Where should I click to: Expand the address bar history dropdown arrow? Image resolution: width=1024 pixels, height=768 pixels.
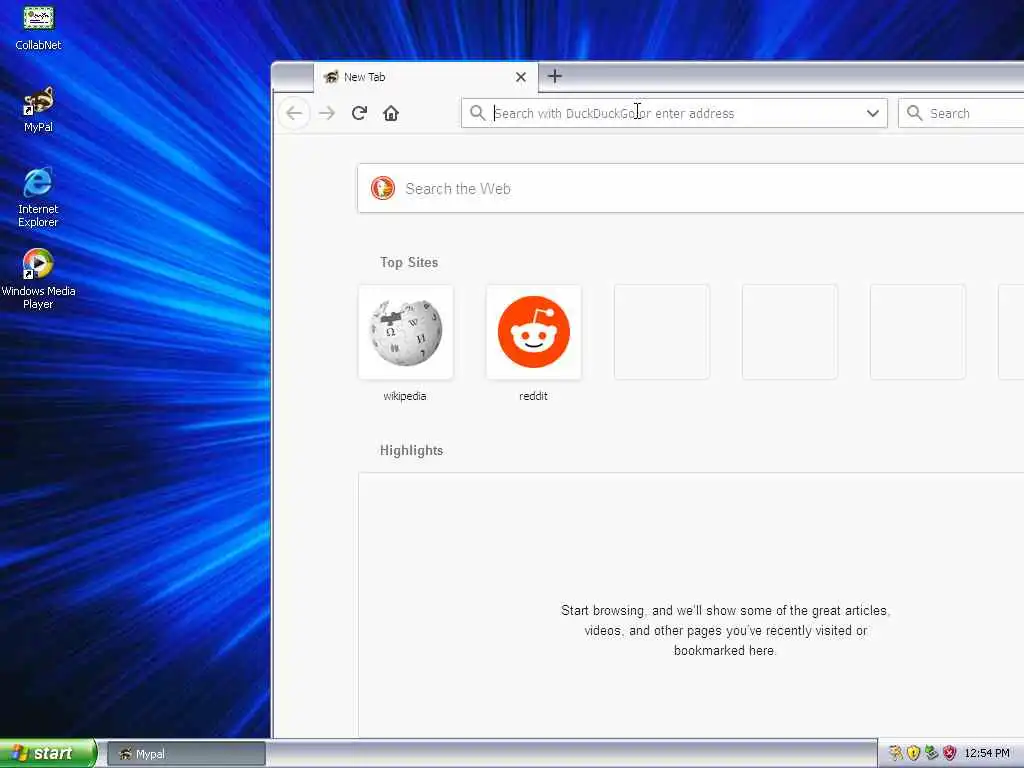click(872, 113)
